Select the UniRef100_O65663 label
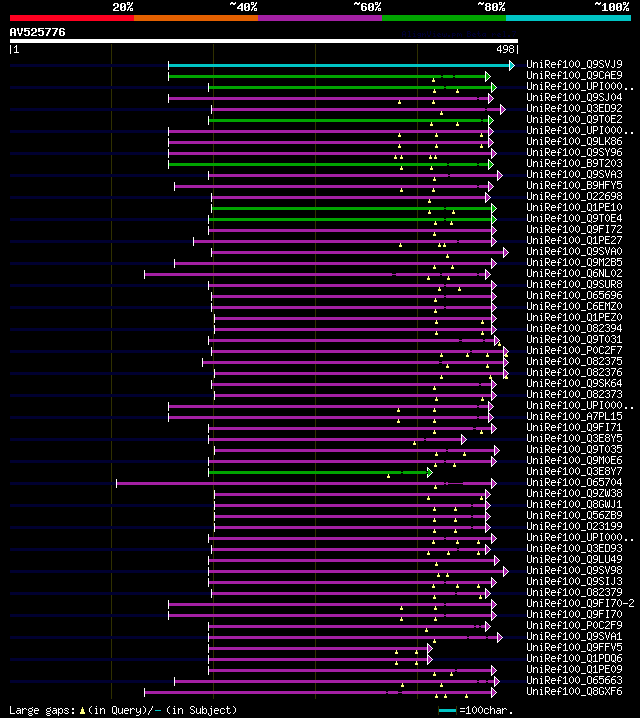The width and height of the screenshot is (640, 718). tap(574, 680)
